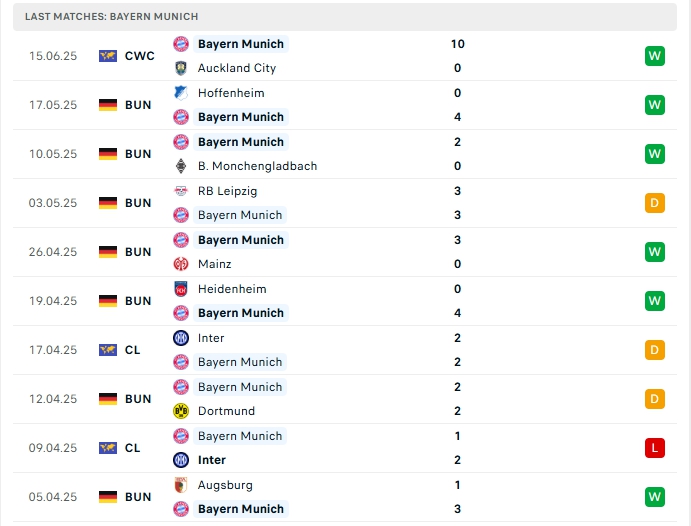
Task: Open the Dortmund team link
Action: (226, 411)
